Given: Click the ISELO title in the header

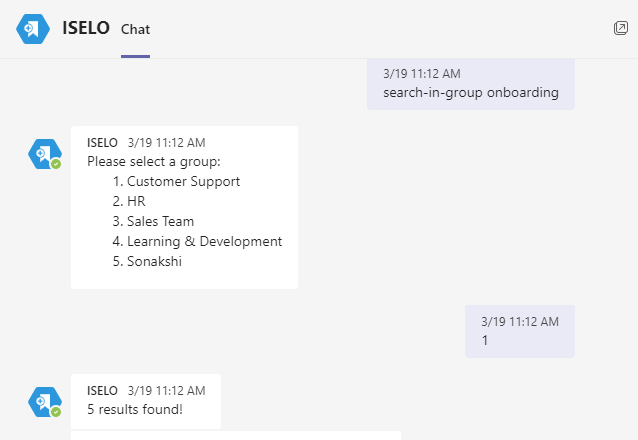Looking at the screenshot, I should tap(86, 28).
